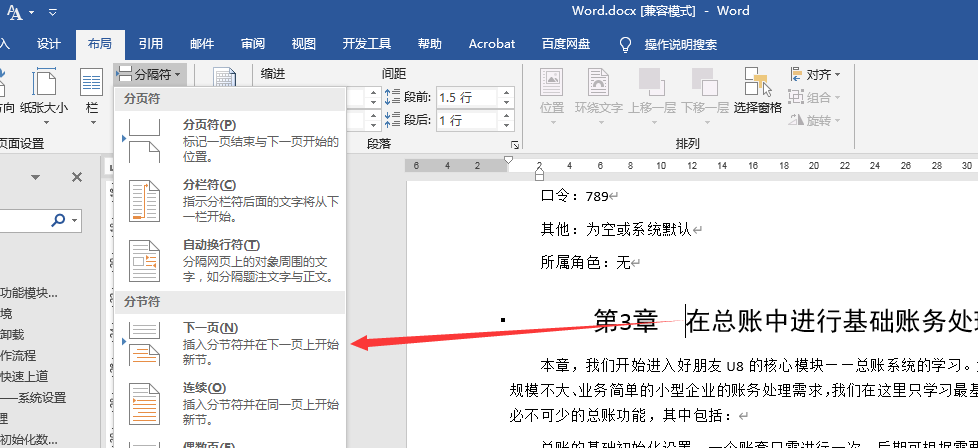This screenshot has width=978, height=448.
Task: Open the 纸张大小 paper size menu
Action: (44, 97)
